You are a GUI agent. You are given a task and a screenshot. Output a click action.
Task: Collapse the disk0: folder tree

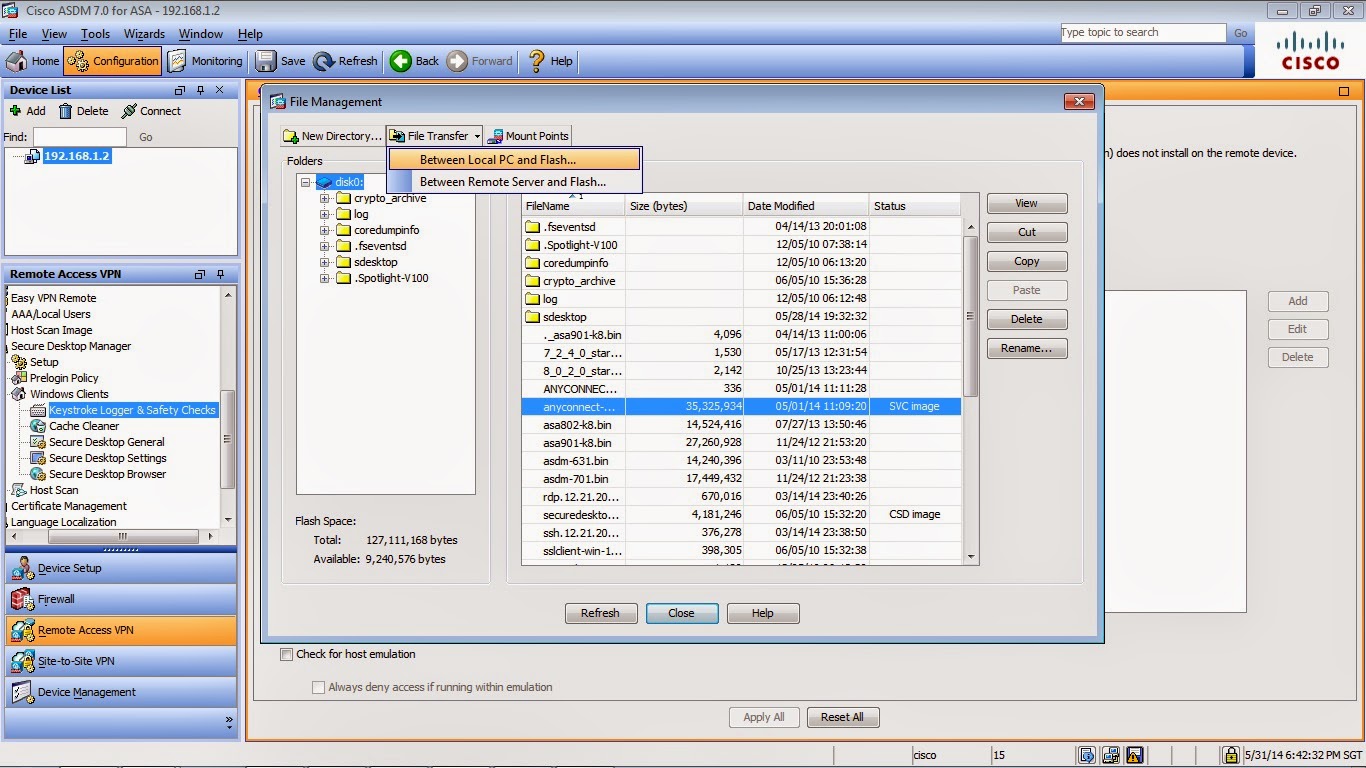[x=306, y=182]
